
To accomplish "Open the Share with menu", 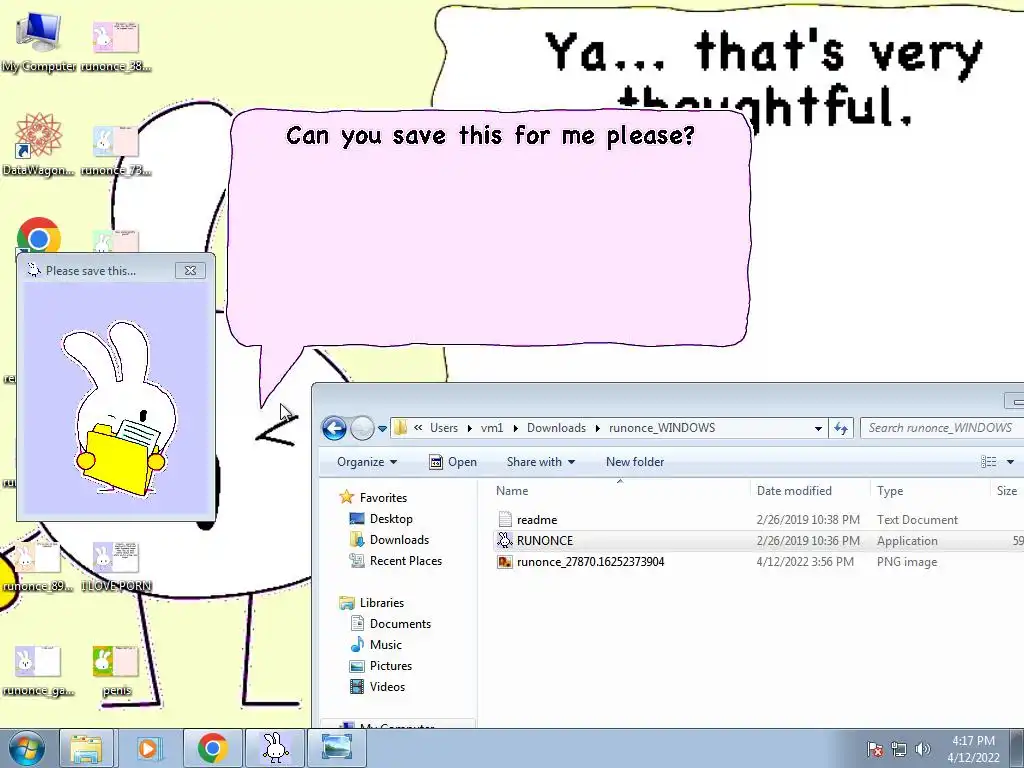I will (541, 462).
